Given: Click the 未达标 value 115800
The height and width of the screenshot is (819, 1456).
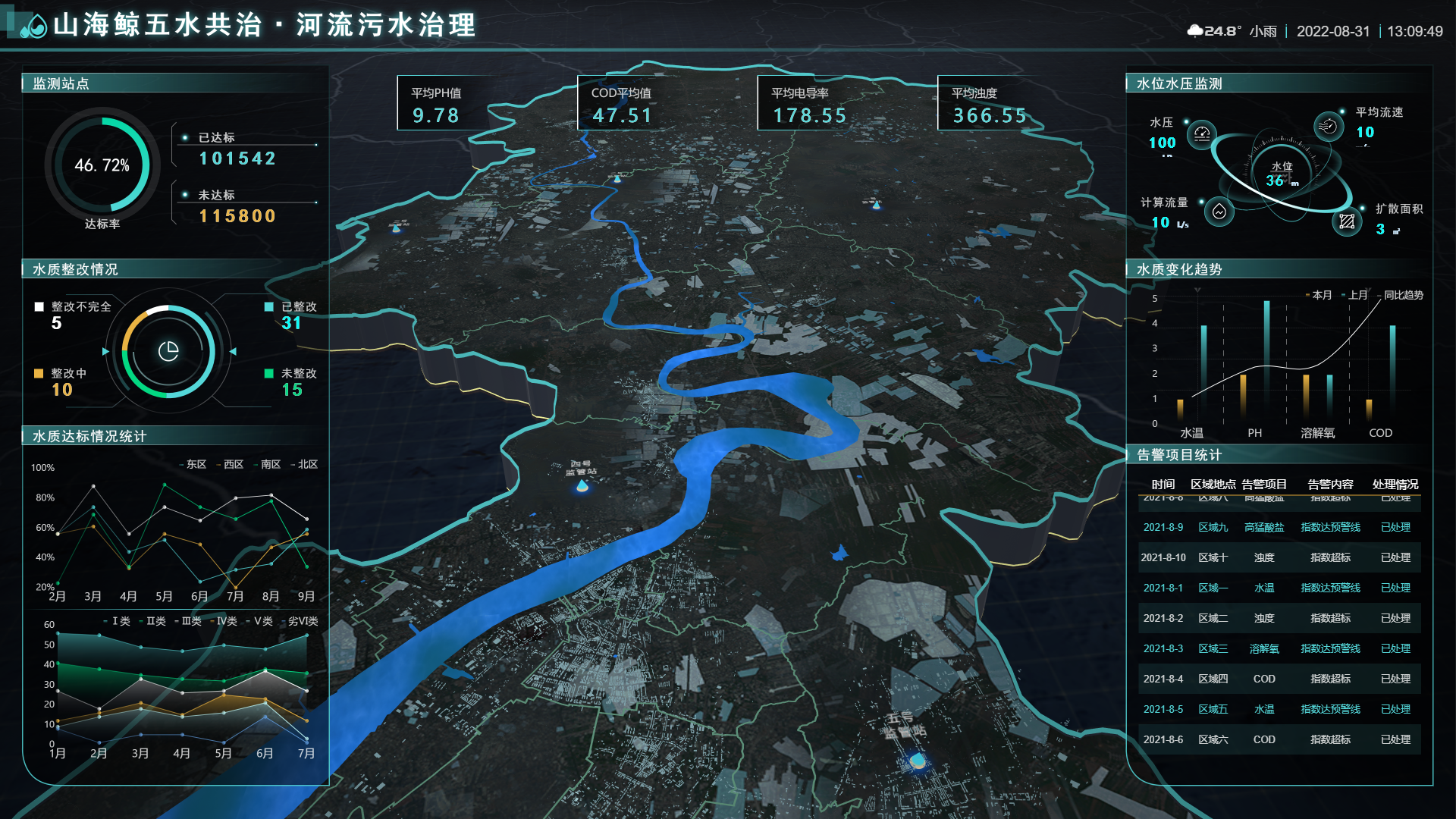Looking at the screenshot, I should [x=237, y=216].
